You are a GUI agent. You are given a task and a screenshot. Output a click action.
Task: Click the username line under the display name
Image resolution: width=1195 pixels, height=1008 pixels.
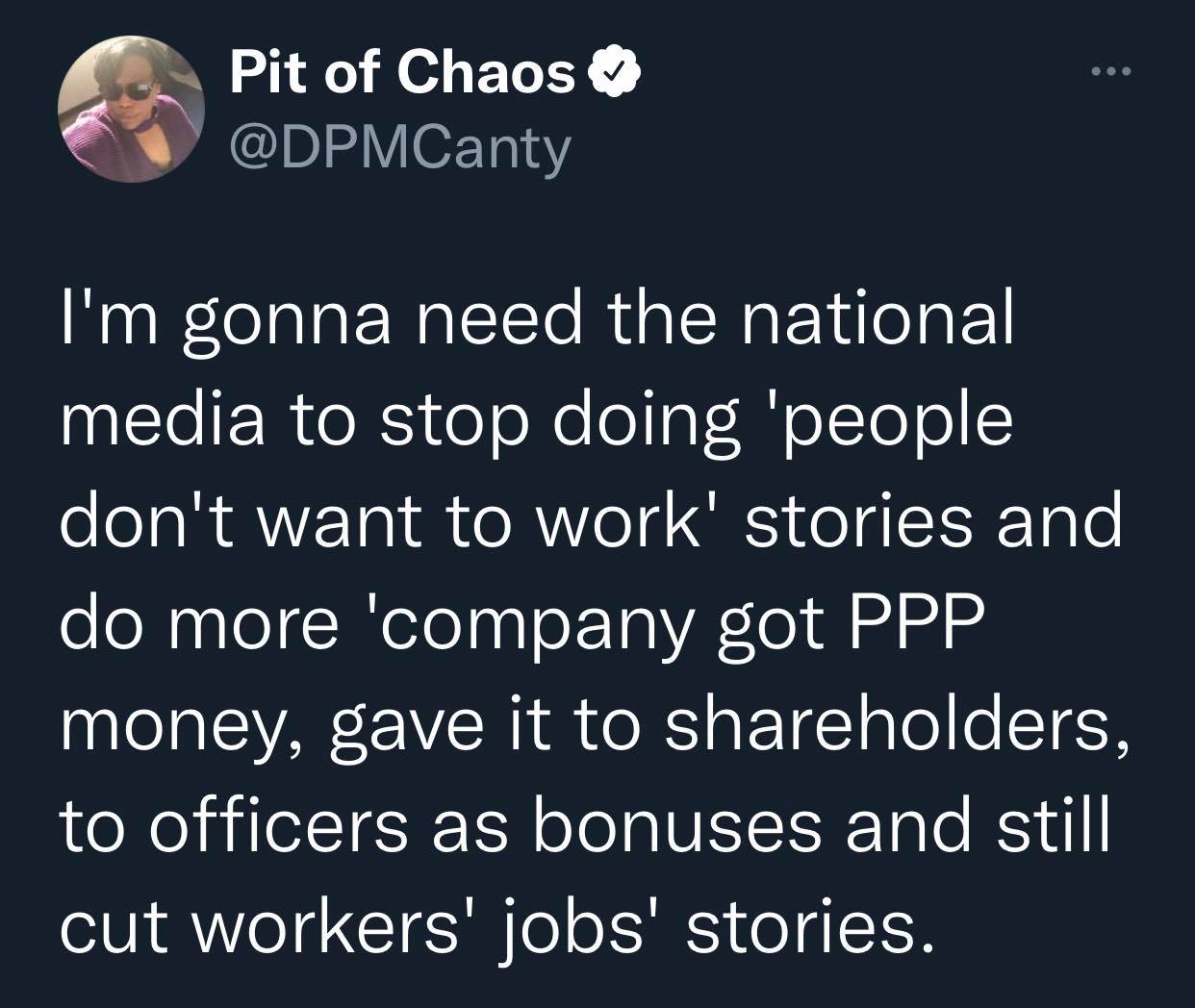point(396,144)
